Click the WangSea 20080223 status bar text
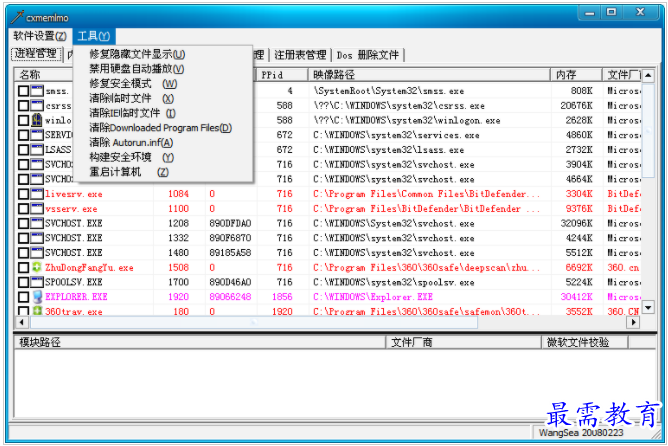Viewport: 668px width, 446px height. [x=581, y=433]
